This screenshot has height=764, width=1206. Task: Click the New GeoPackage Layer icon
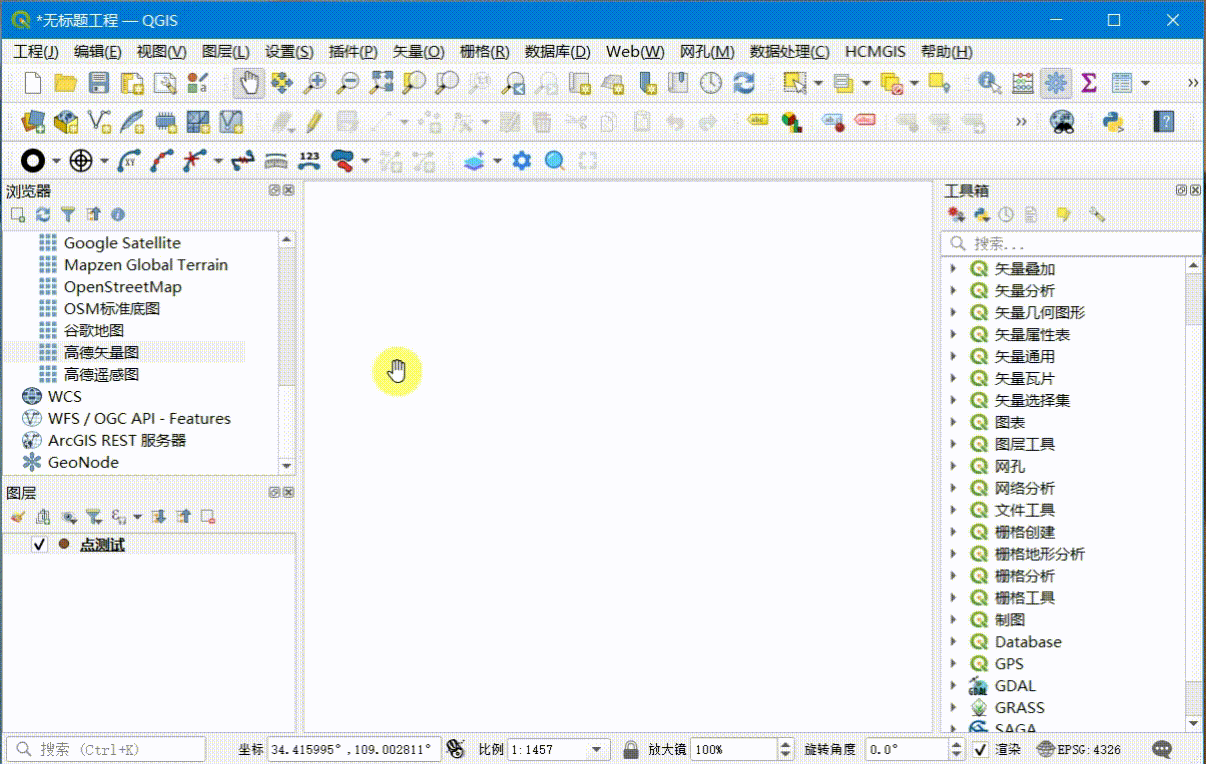[66, 122]
